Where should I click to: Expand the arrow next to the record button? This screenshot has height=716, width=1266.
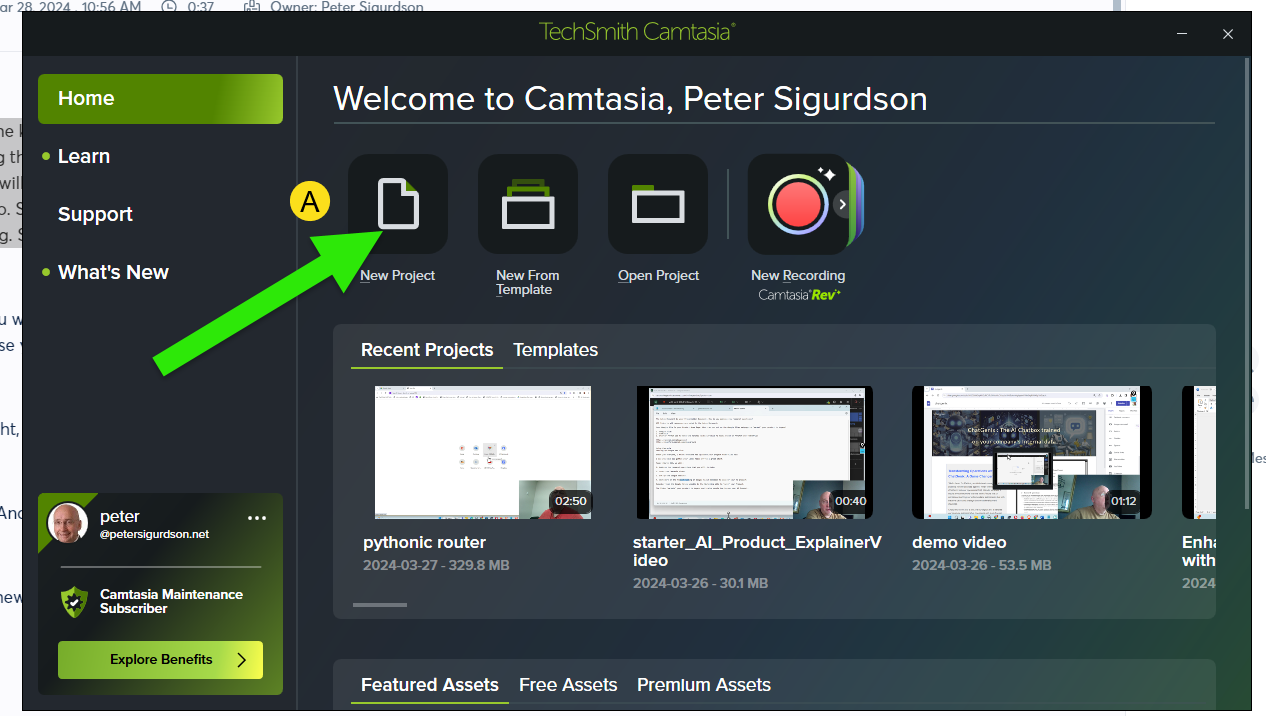[x=842, y=204]
